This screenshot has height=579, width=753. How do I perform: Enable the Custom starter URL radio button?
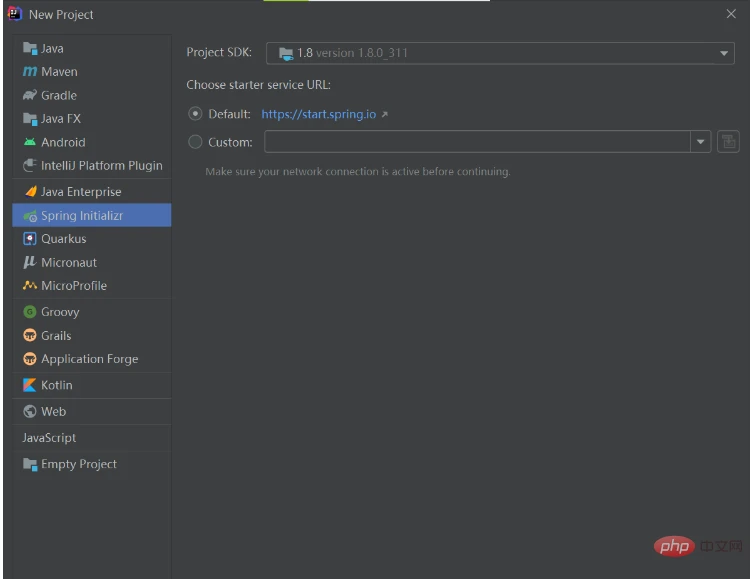pos(195,142)
